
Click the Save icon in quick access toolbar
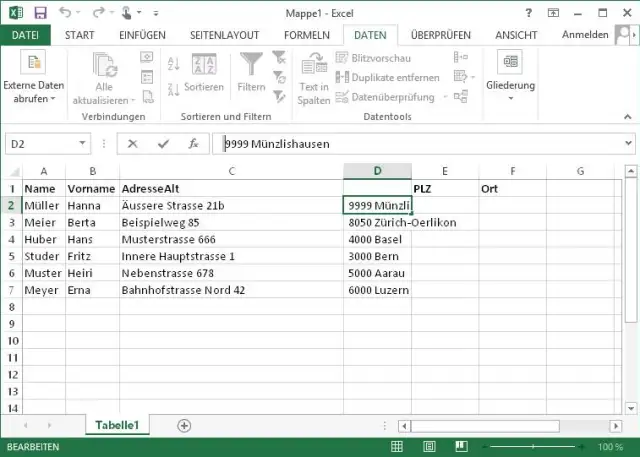(x=40, y=12)
